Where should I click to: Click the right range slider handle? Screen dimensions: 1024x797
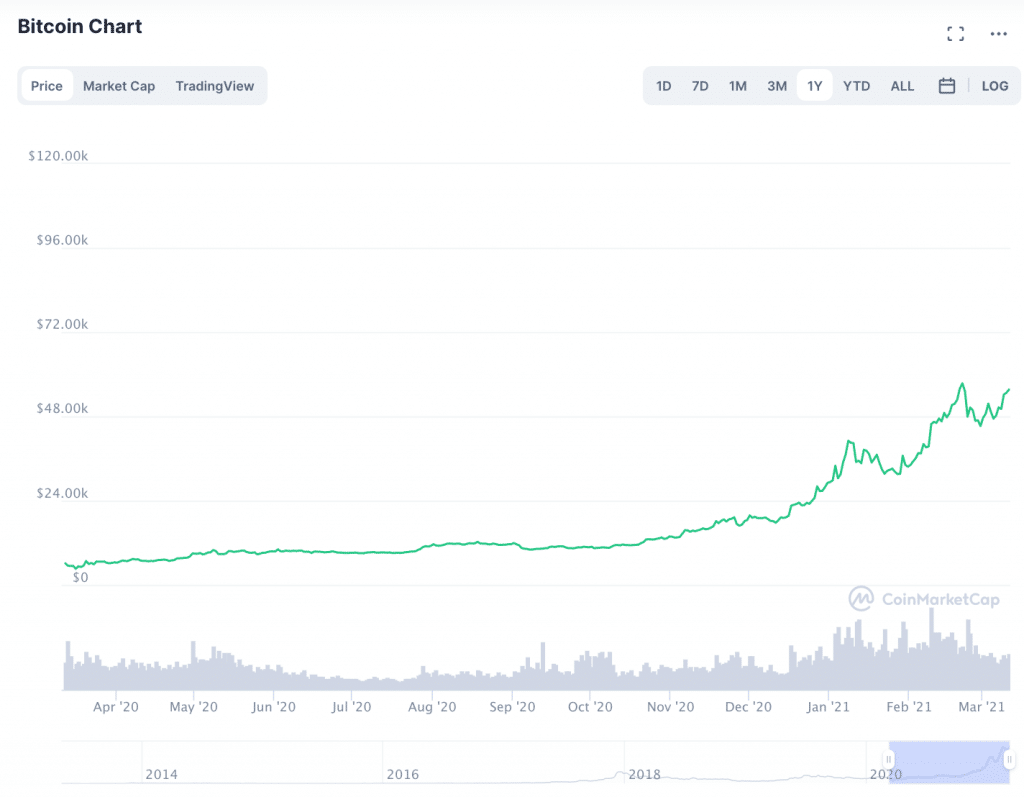1009,760
